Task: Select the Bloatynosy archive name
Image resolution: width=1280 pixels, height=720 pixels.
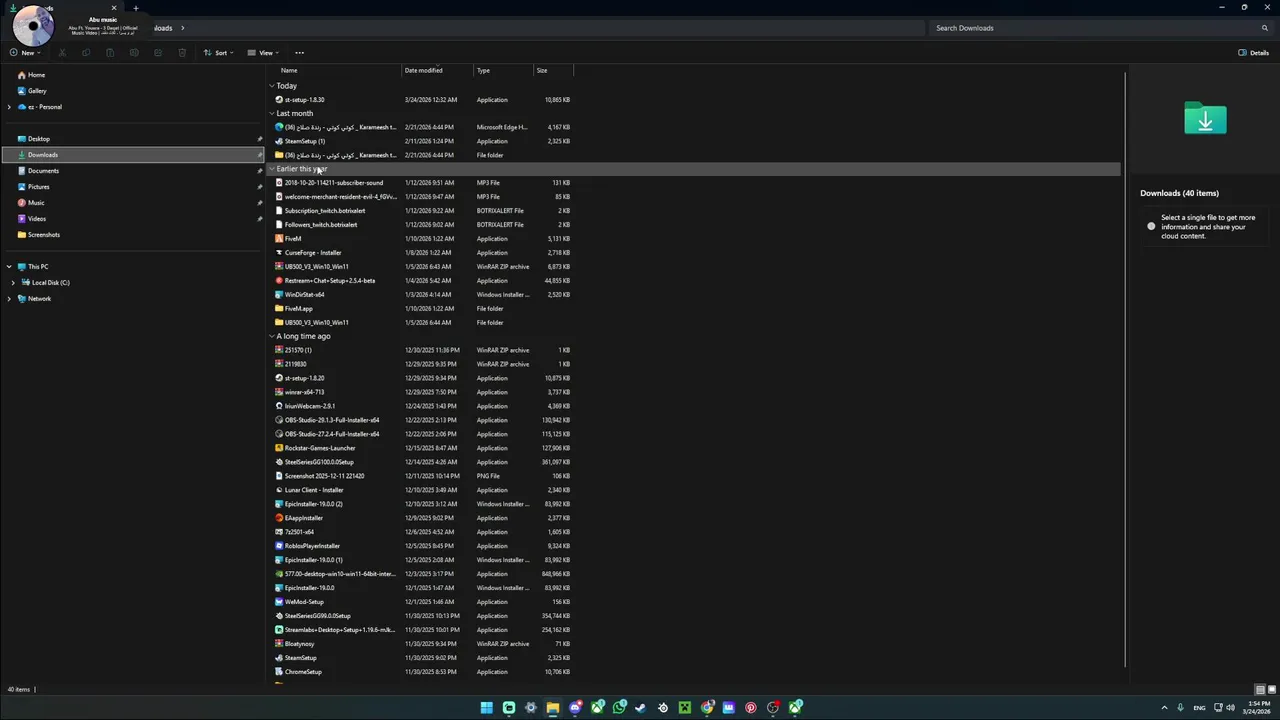Action: pyautogui.click(x=299, y=644)
